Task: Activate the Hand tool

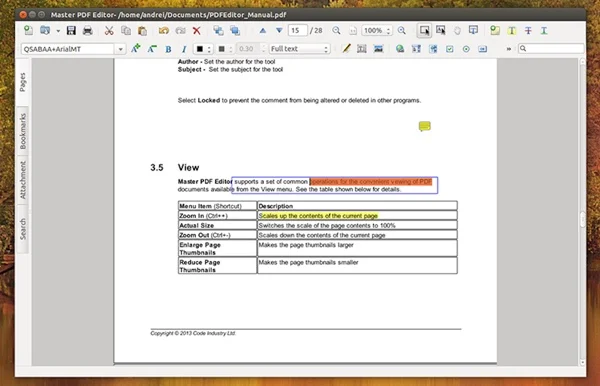Action: 457,30
